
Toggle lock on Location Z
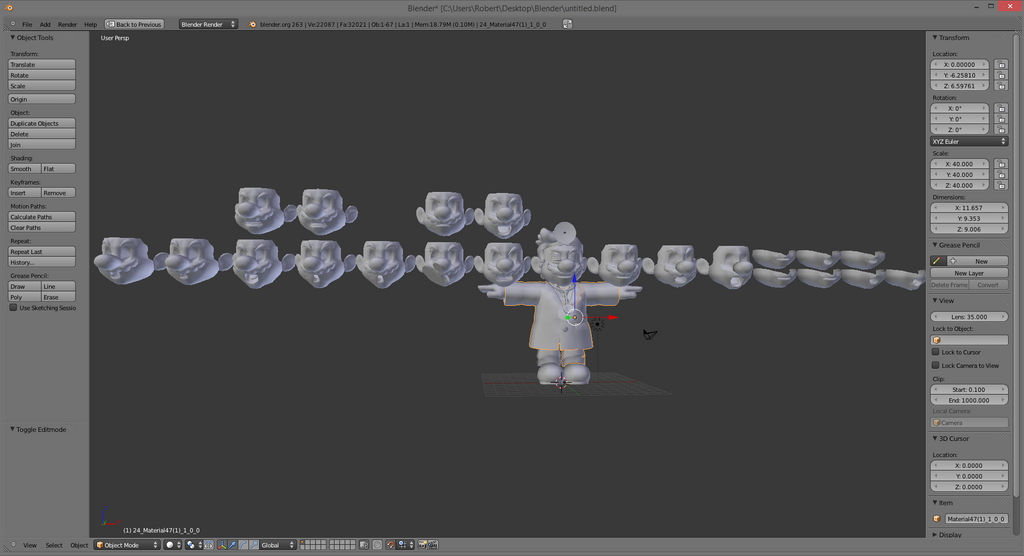click(x=1000, y=86)
